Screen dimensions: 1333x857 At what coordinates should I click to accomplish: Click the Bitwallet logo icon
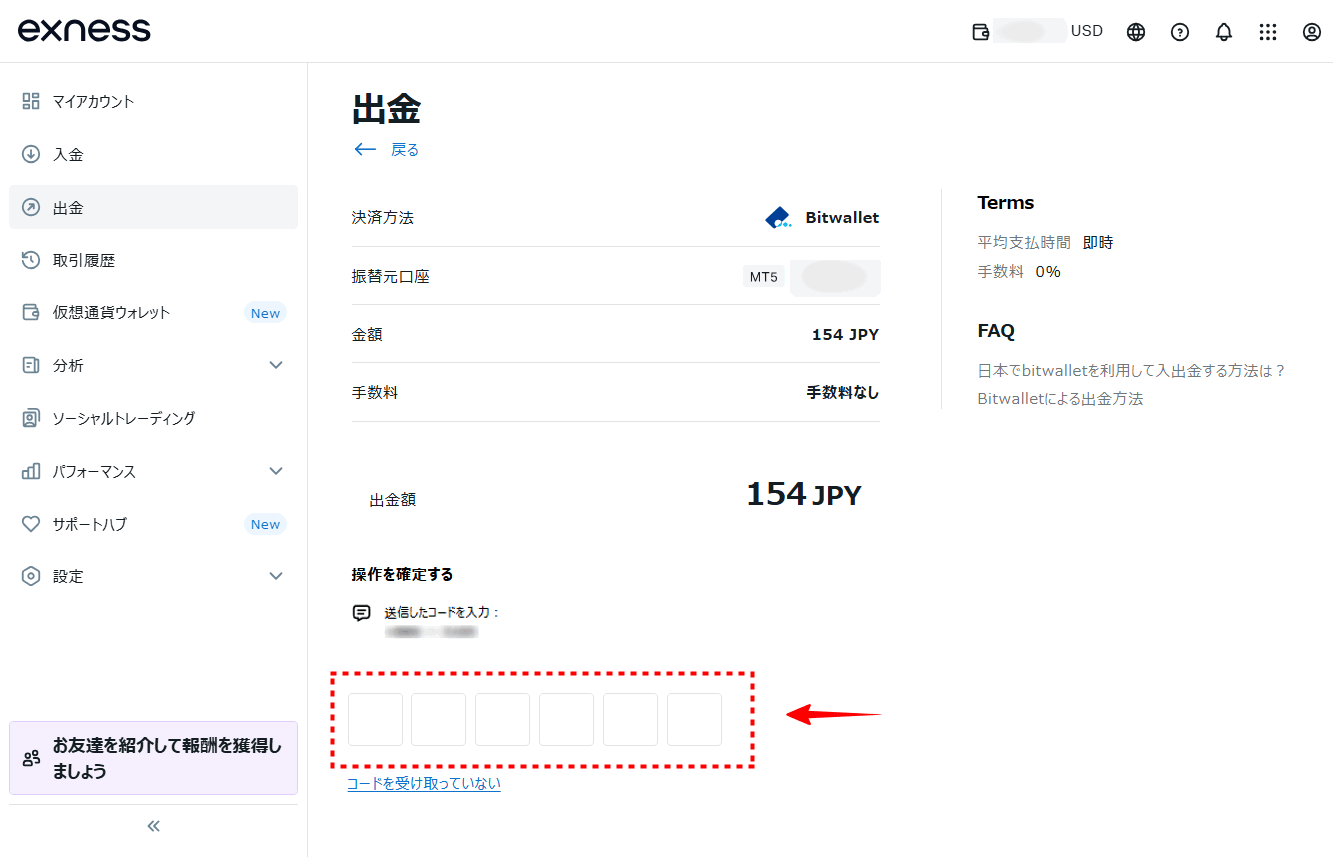coord(778,217)
